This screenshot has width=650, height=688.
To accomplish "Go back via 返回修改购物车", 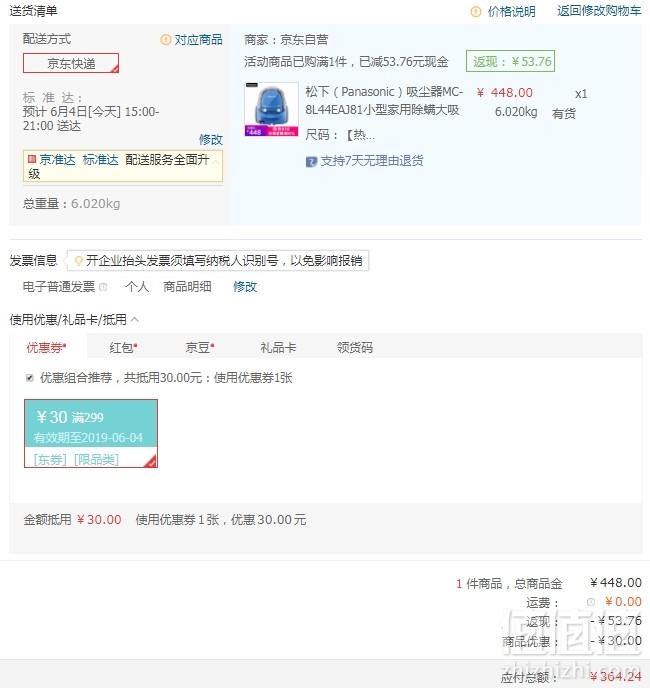I will [599, 11].
